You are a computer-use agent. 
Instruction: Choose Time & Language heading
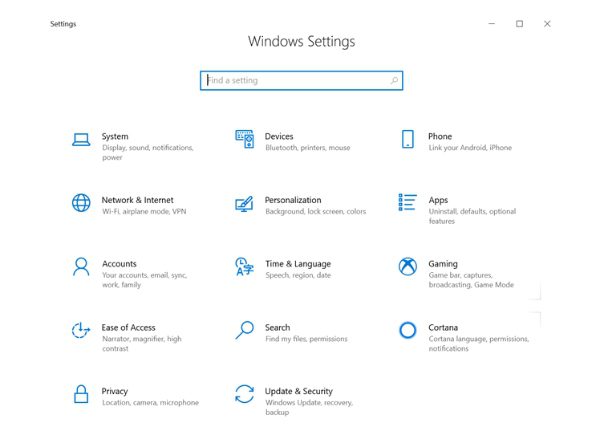pyautogui.click(x=298, y=264)
